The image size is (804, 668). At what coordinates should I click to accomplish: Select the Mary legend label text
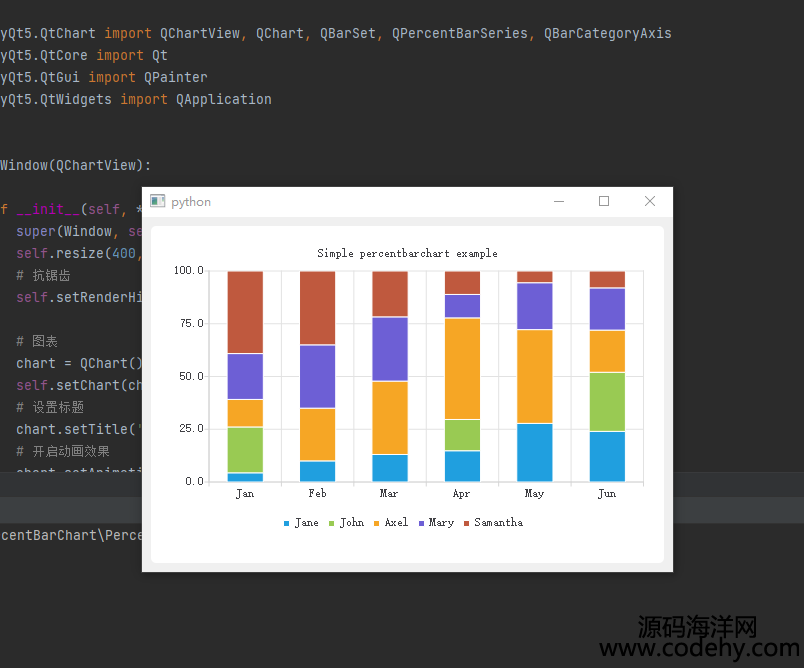click(x=441, y=523)
